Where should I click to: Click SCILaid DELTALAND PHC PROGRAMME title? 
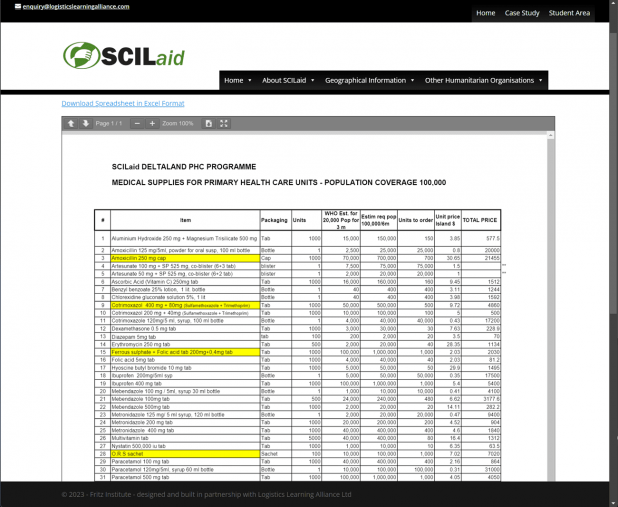coord(184,167)
